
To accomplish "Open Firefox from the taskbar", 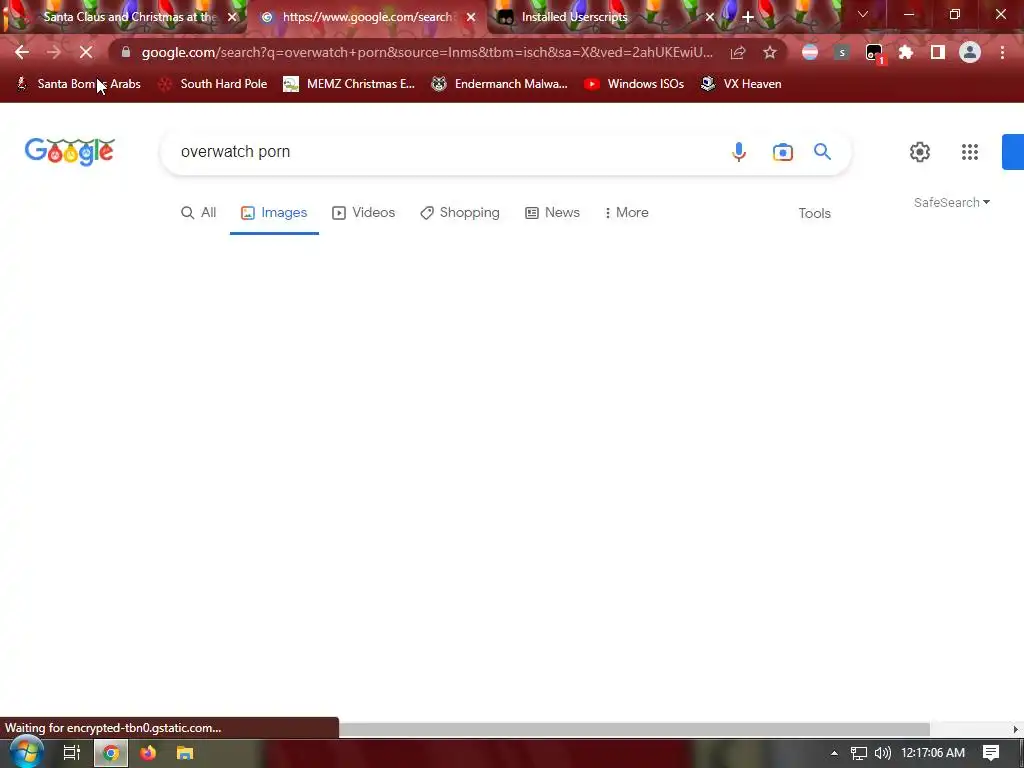I will (148, 753).
